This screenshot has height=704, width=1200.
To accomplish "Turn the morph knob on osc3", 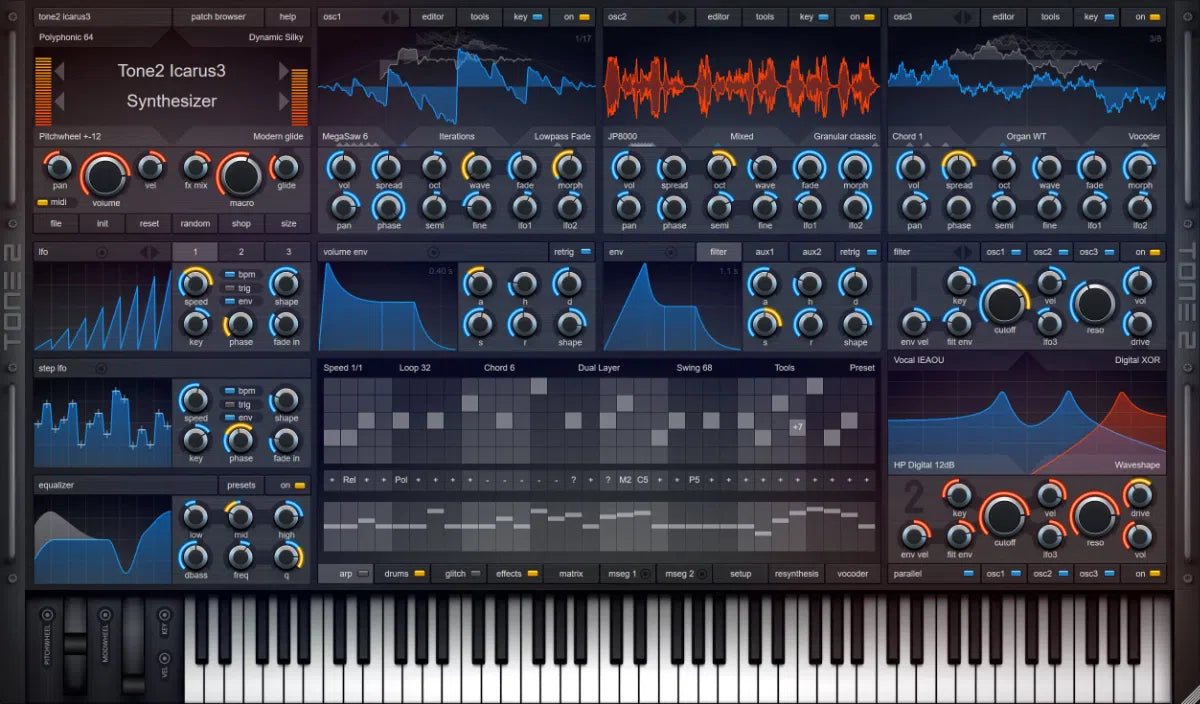I will 1140,165.
